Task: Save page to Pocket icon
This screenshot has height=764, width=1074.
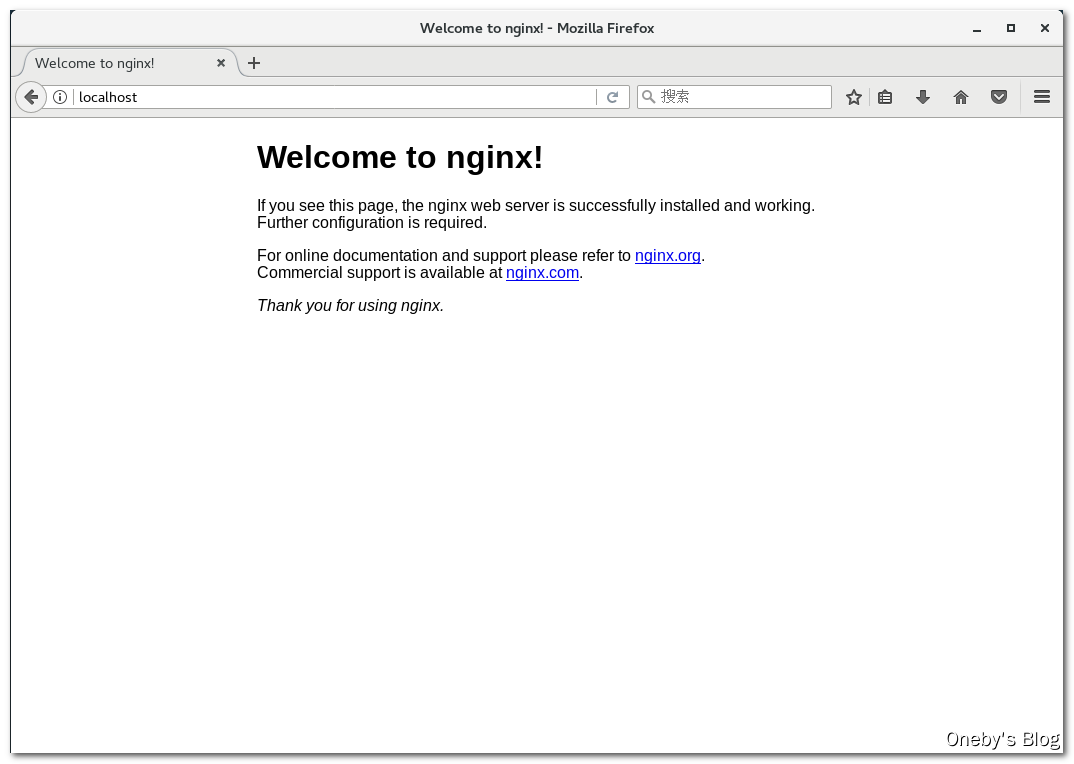Action: pyautogui.click(x=999, y=97)
